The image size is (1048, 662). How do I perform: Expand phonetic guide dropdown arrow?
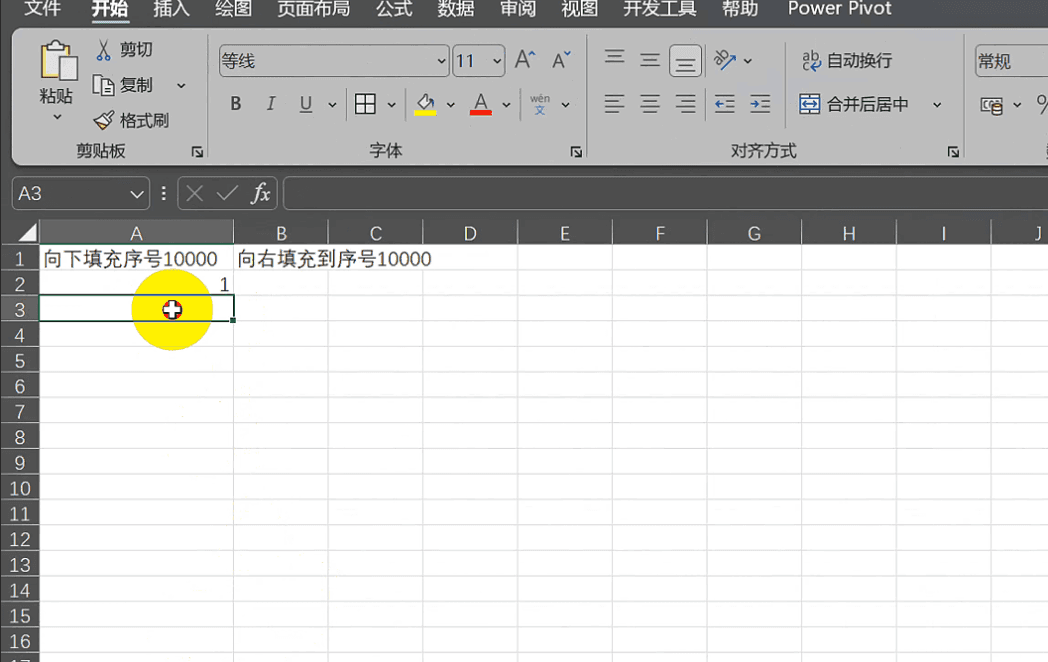pos(565,105)
